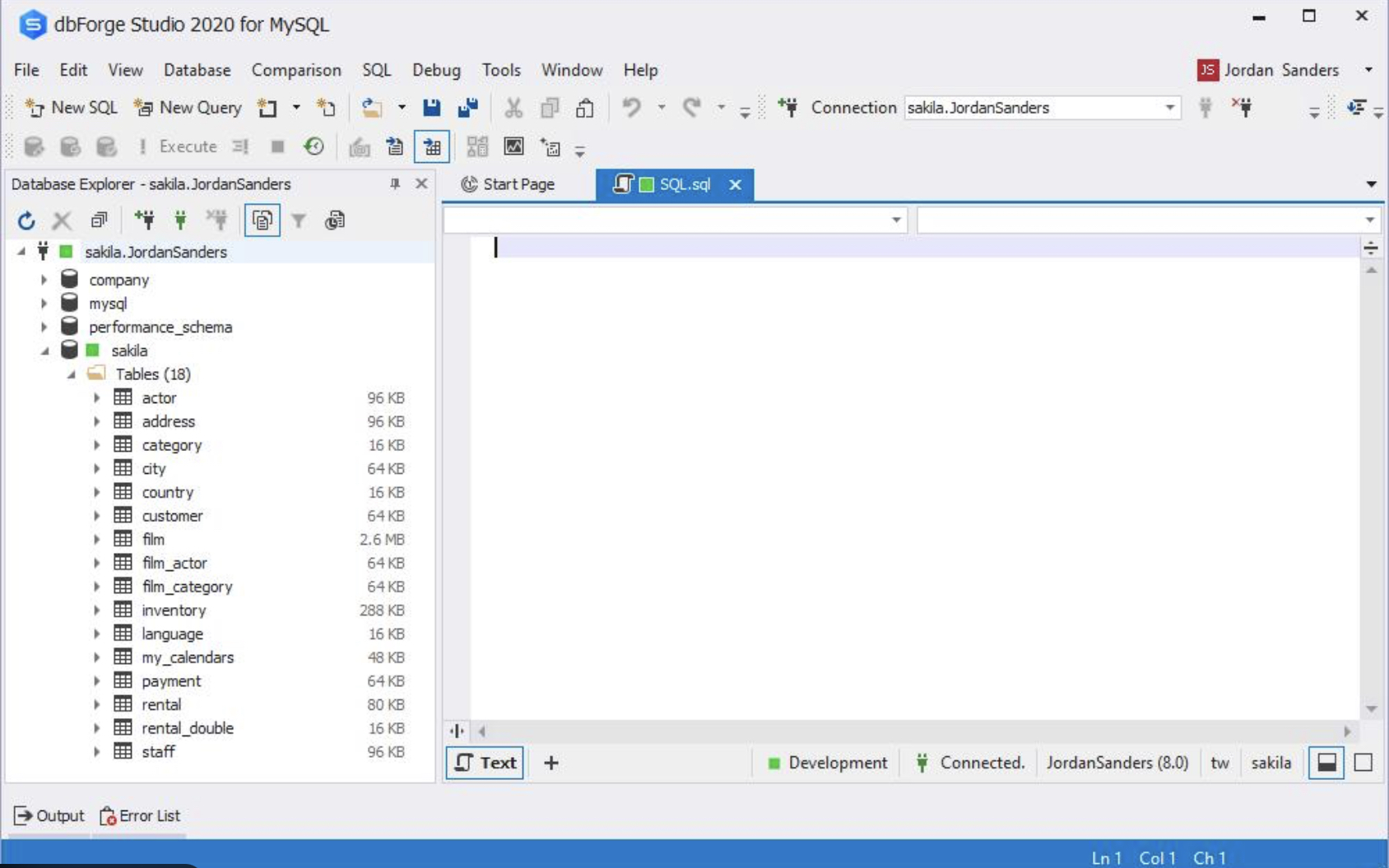Click the New Connection plug icon in Database Explorer
Viewport: 1389px width, 868px height.
point(145,220)
